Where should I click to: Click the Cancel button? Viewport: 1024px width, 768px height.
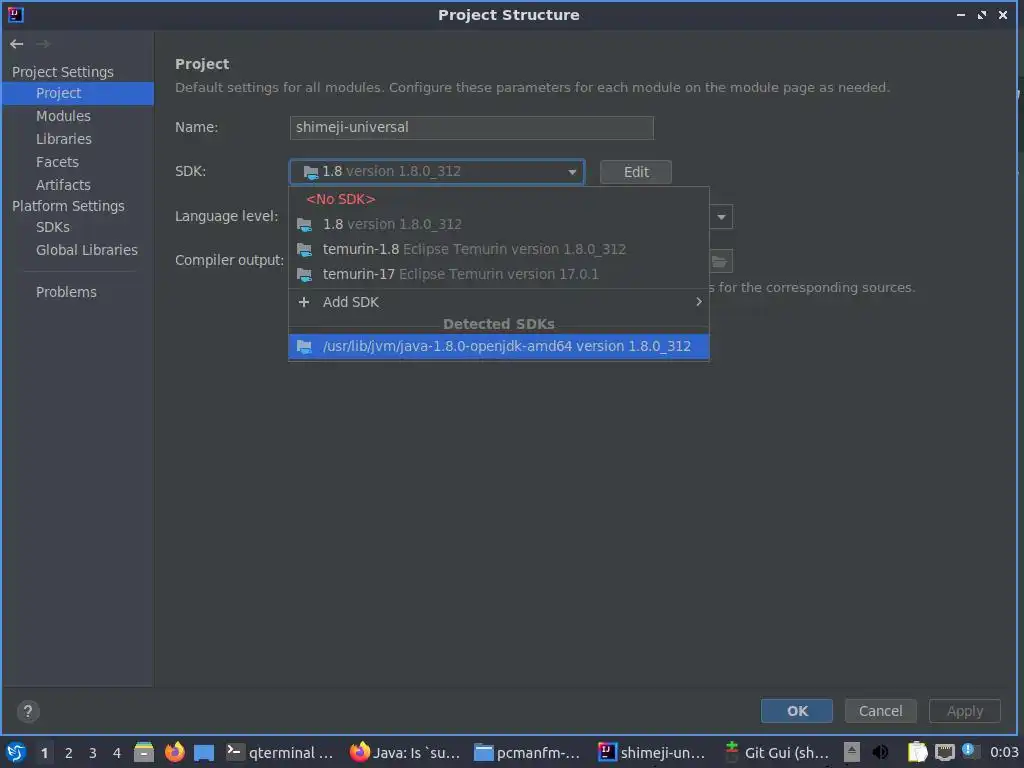tap(880, 711)
